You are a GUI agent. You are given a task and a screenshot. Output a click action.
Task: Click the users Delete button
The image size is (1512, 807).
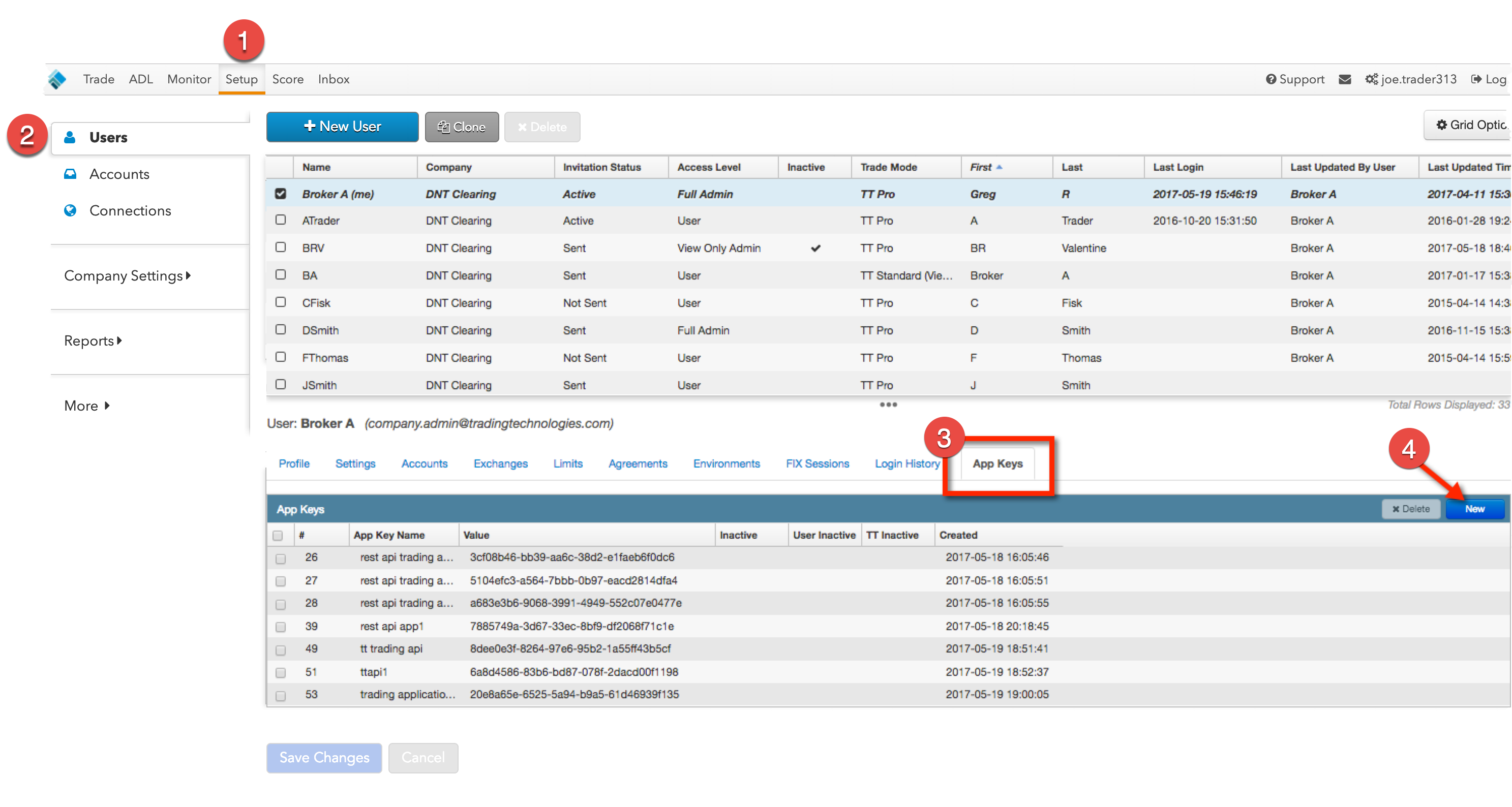(x=542, y=127)
